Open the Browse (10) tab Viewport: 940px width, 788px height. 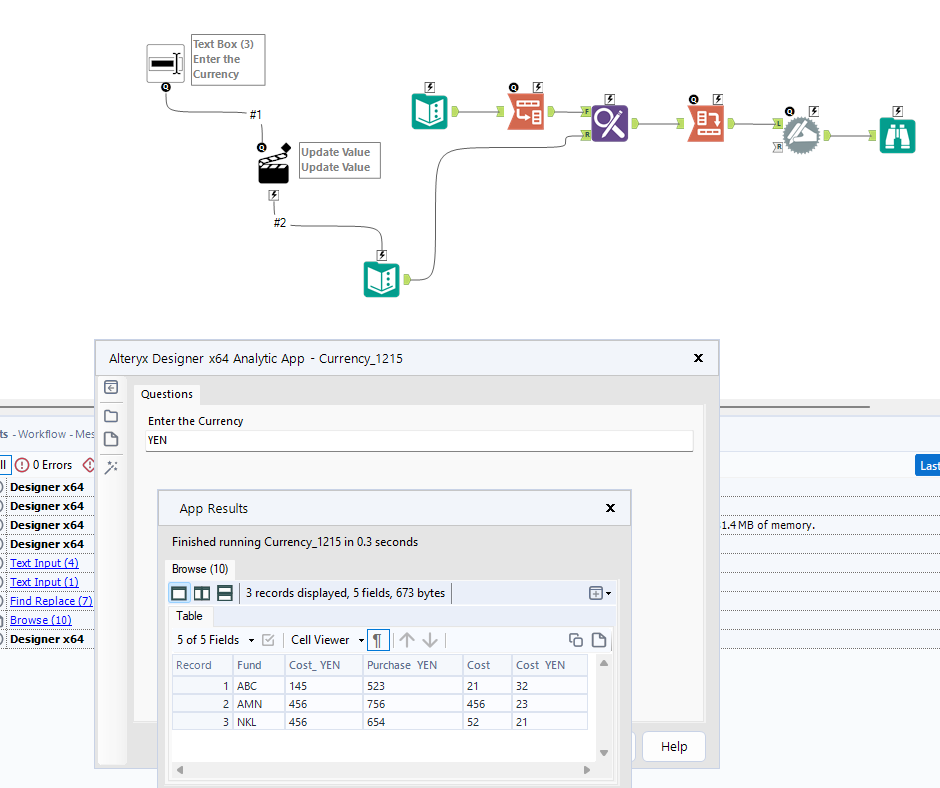coord(200,569)
